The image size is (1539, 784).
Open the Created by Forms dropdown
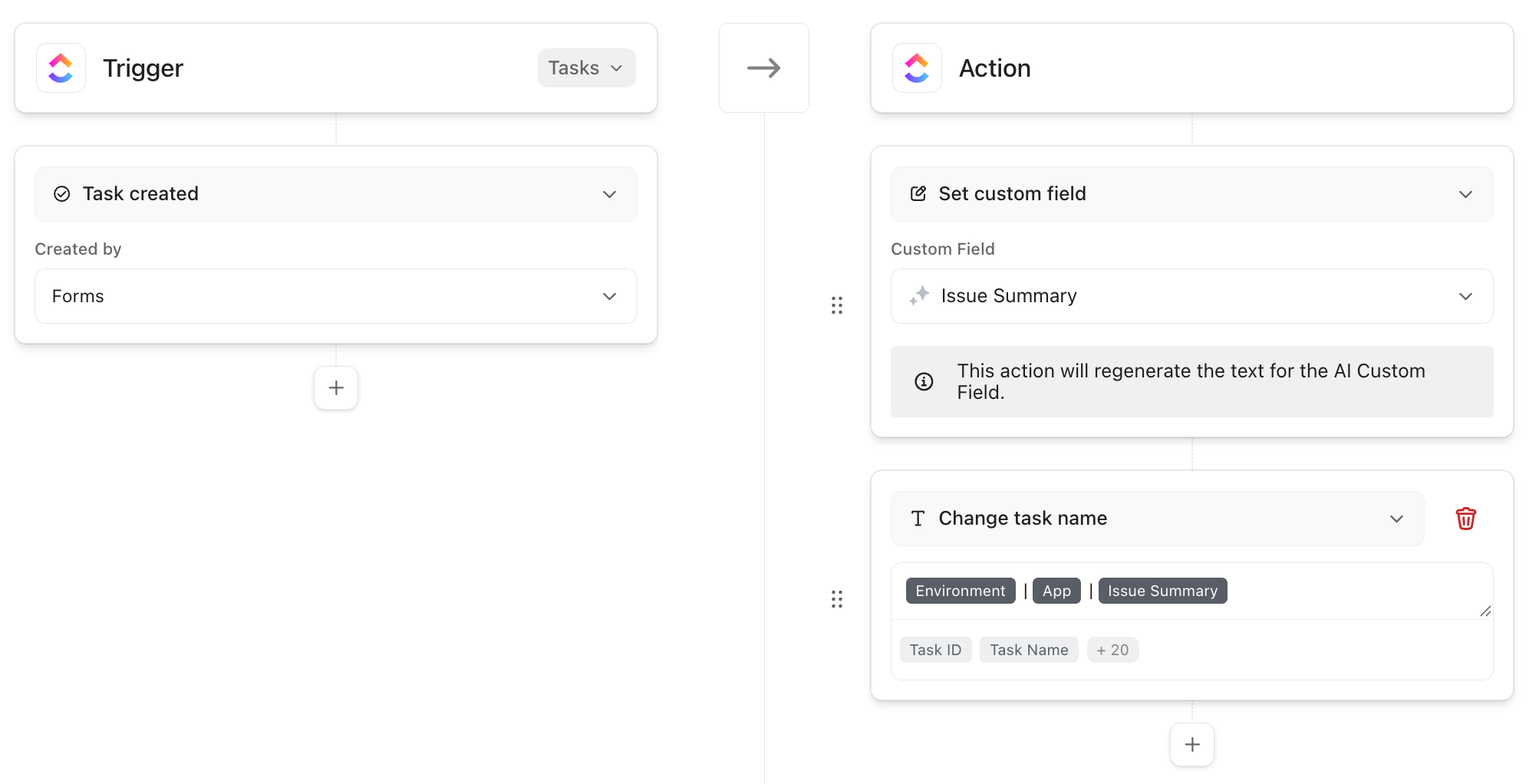tap(610, 296)
